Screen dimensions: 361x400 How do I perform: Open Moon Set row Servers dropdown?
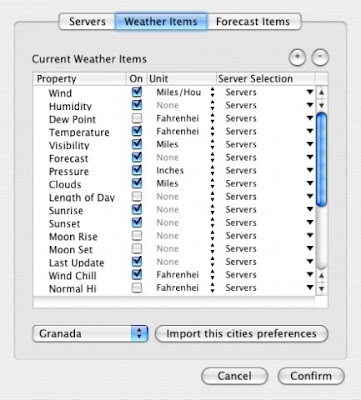[269, 249]
